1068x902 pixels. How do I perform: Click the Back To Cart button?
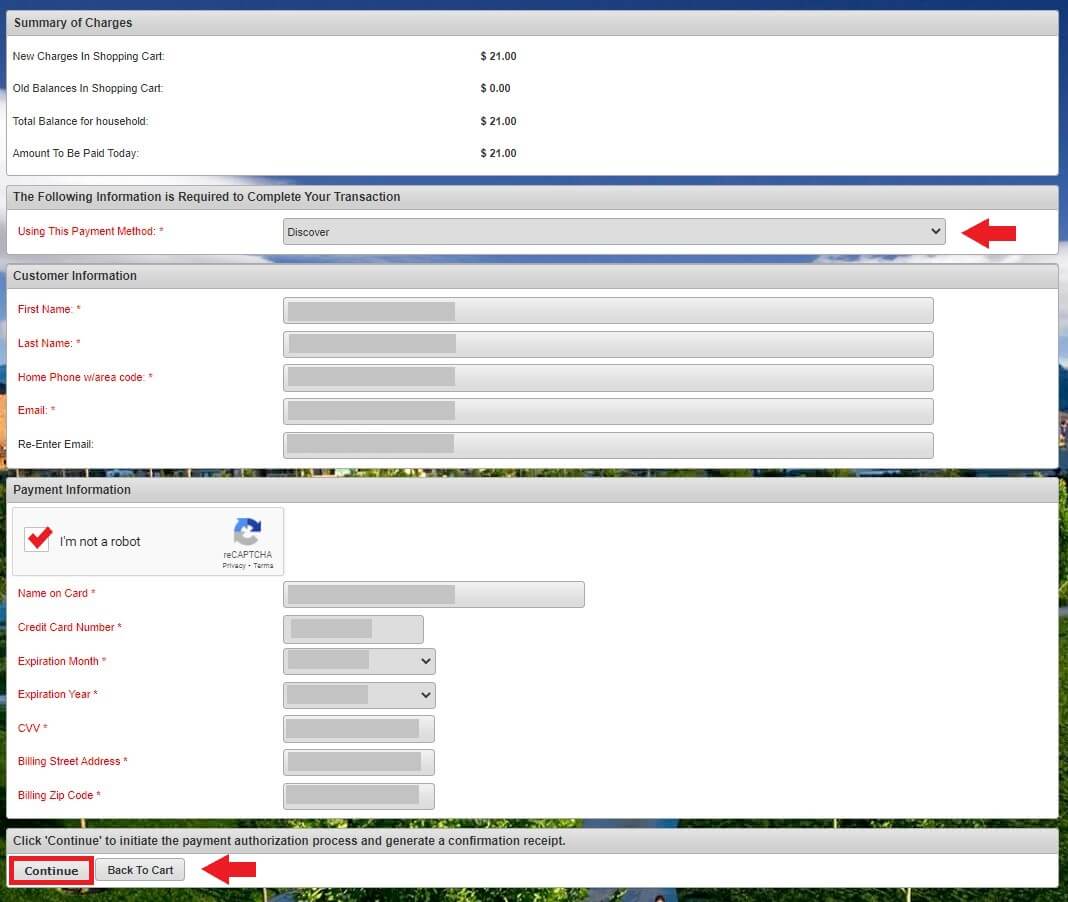[x=140, y=870]
